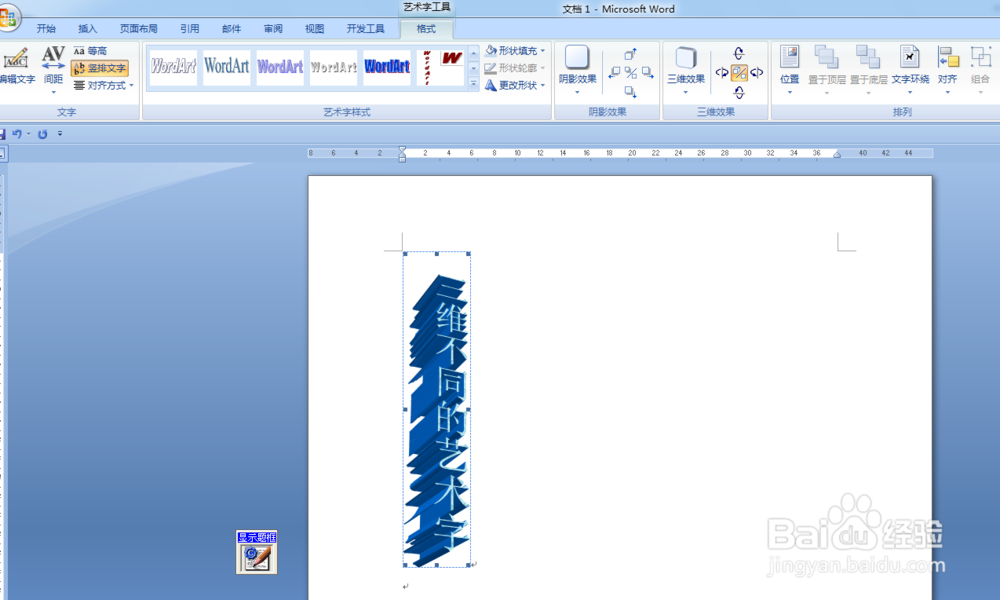
Task: Switch to the Developer (开发工具) tab
Action: coord(365,29)
